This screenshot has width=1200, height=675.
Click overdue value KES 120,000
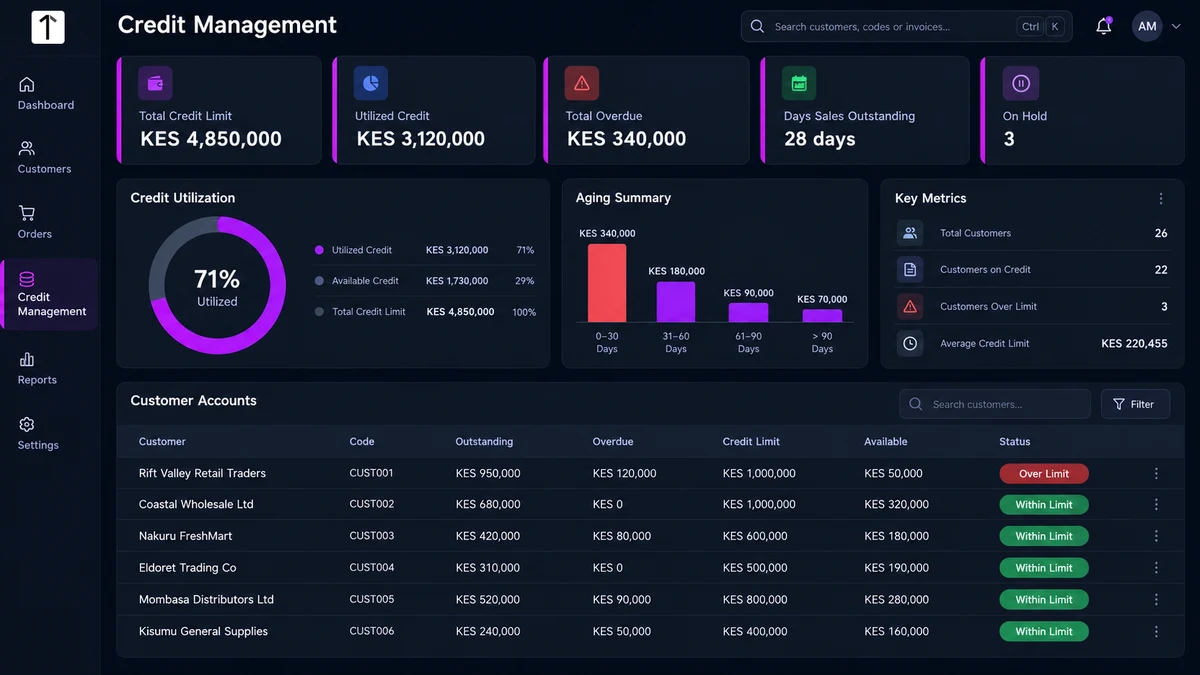(x=625, y=474)
